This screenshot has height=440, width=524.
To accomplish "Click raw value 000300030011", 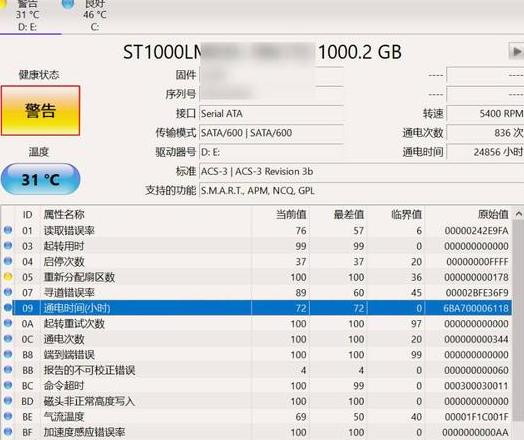I will pos(477,386).
